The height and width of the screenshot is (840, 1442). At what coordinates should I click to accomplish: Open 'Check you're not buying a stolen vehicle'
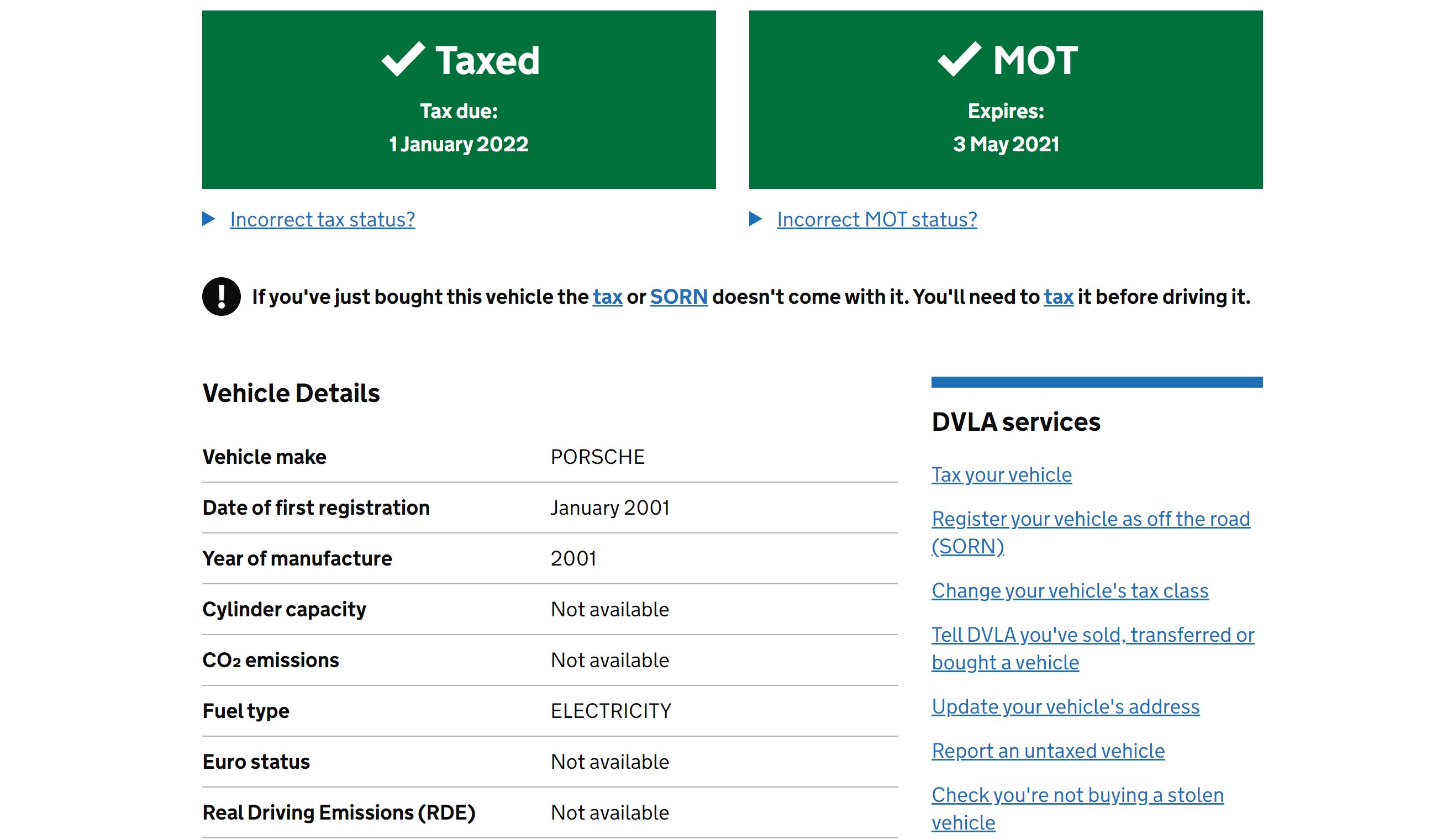pos(1077,795)
